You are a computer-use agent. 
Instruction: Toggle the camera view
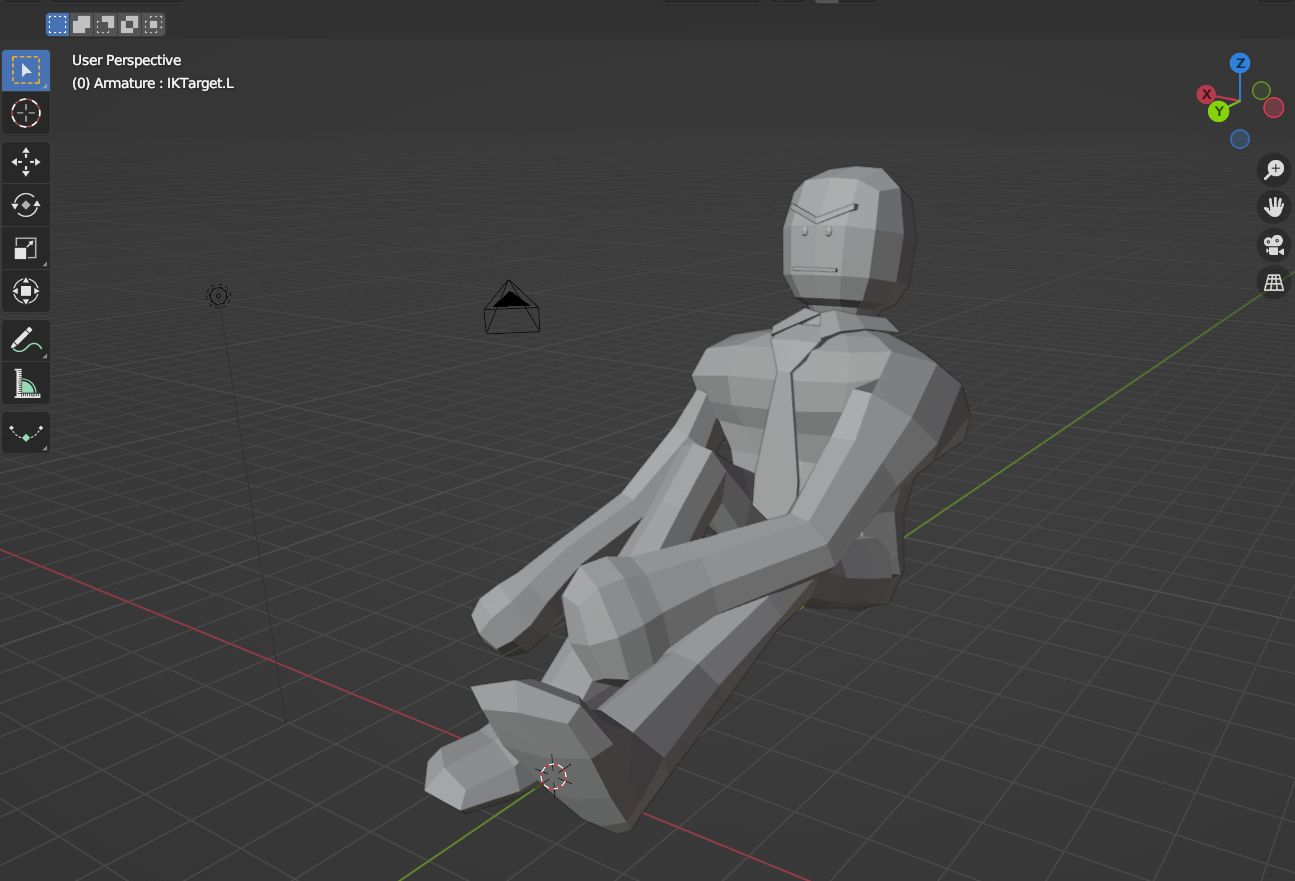coord(1273,245)
